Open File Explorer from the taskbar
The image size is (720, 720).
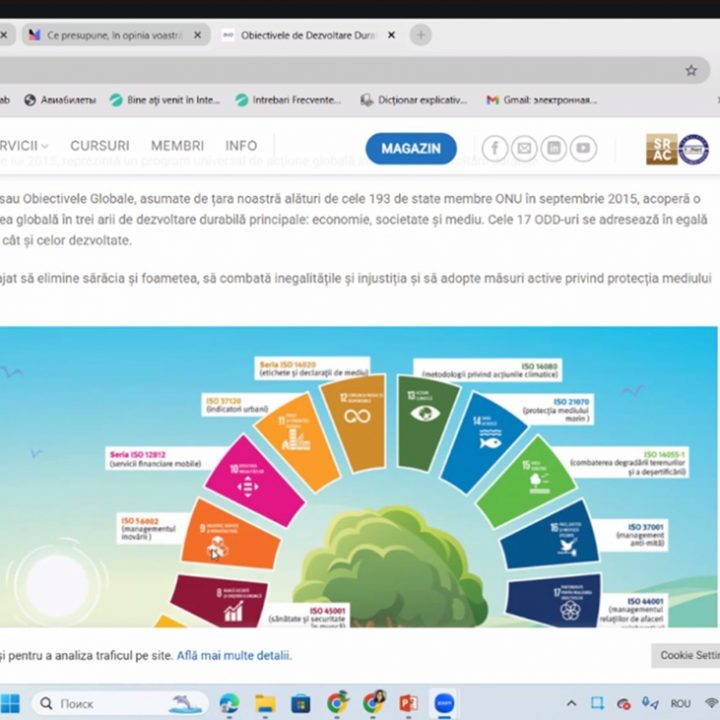[265, 703]
